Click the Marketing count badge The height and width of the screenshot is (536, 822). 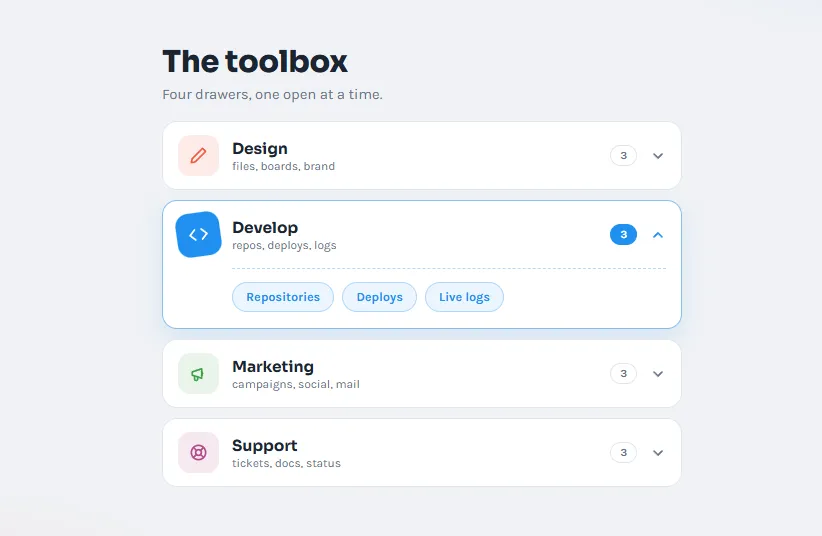pyautogui.click(x=623, y=373)
